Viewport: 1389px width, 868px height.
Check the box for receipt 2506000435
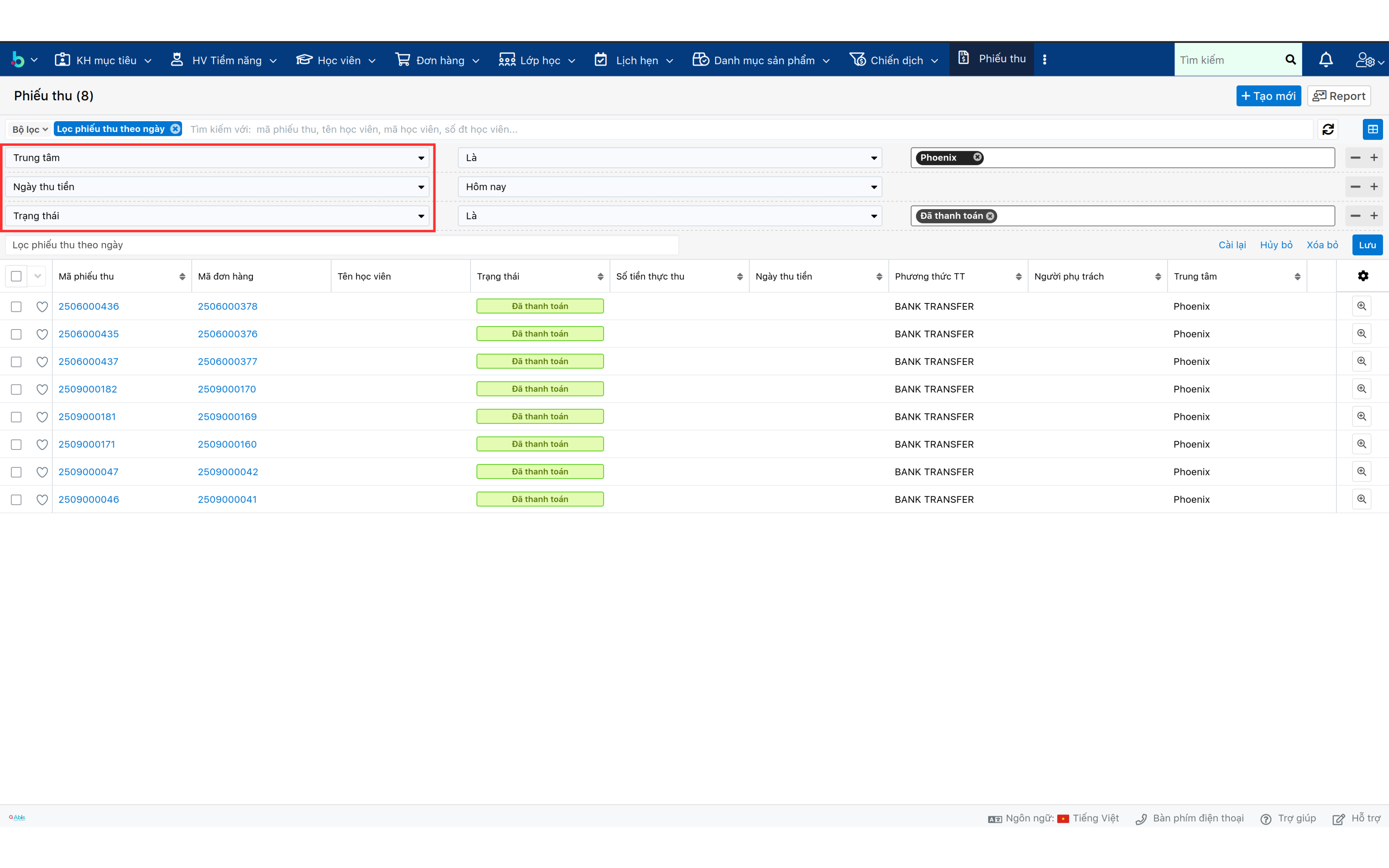coord(16,334)
